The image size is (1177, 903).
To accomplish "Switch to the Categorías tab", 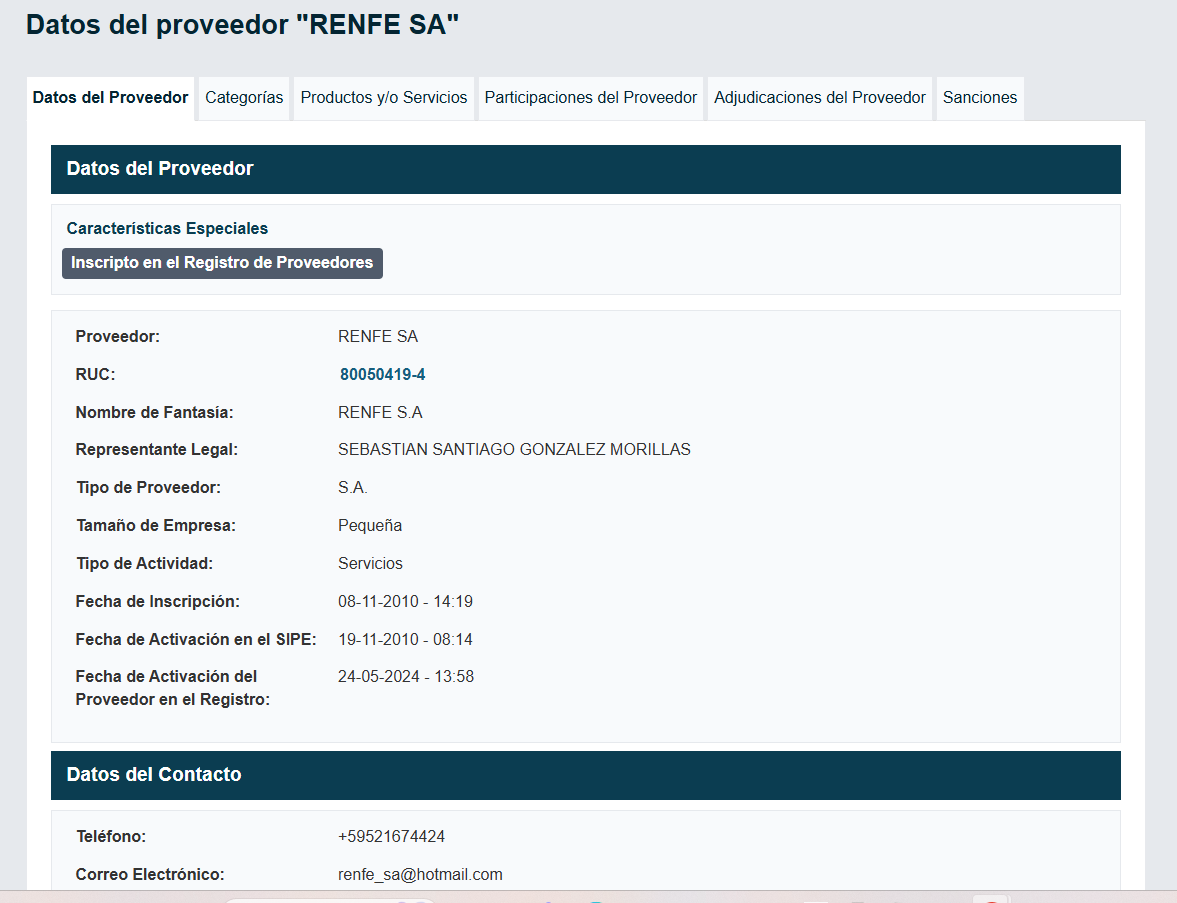I will [244, 98].
